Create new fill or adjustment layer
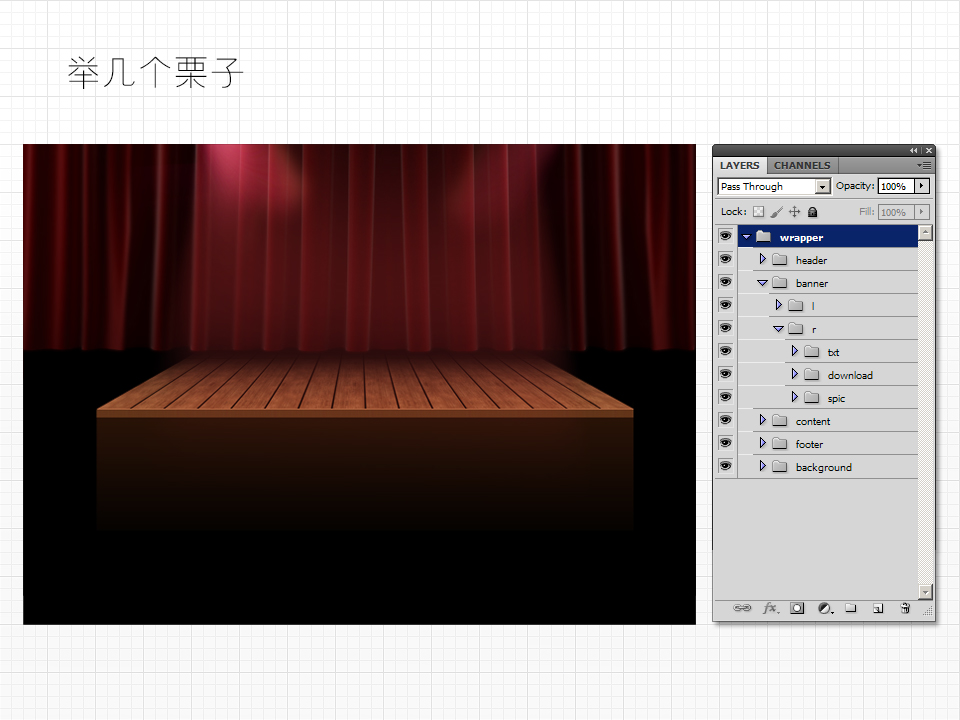Image resolution: width=960 pixels, height=720 pixels. click(x=824, y=608)
